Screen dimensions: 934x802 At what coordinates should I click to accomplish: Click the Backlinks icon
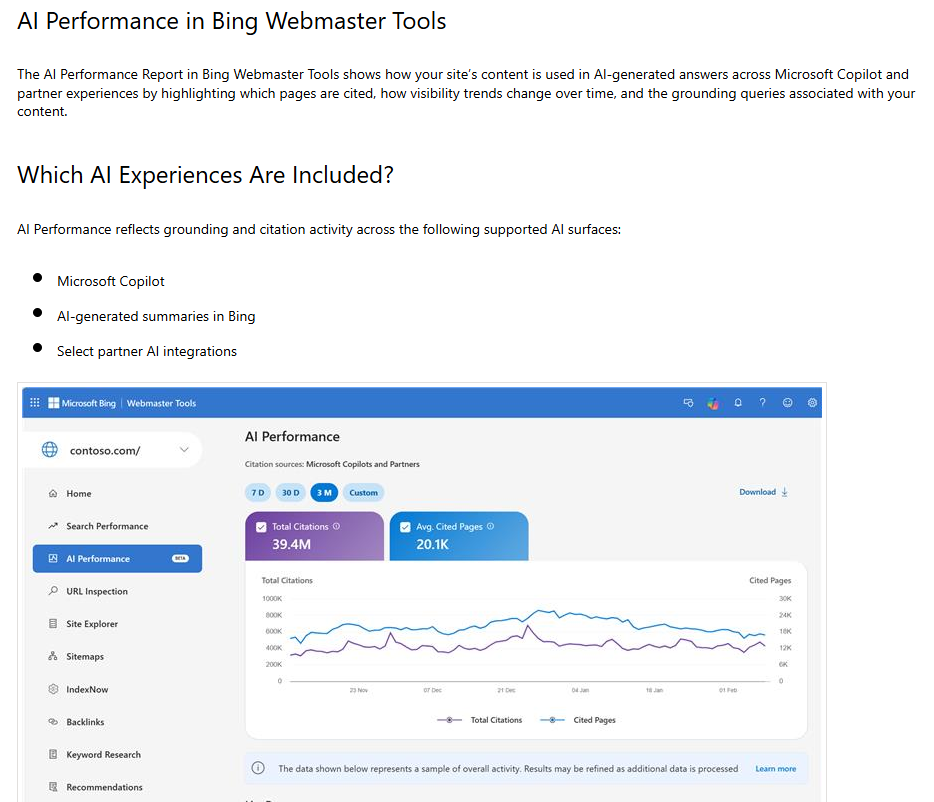[53, 722]
